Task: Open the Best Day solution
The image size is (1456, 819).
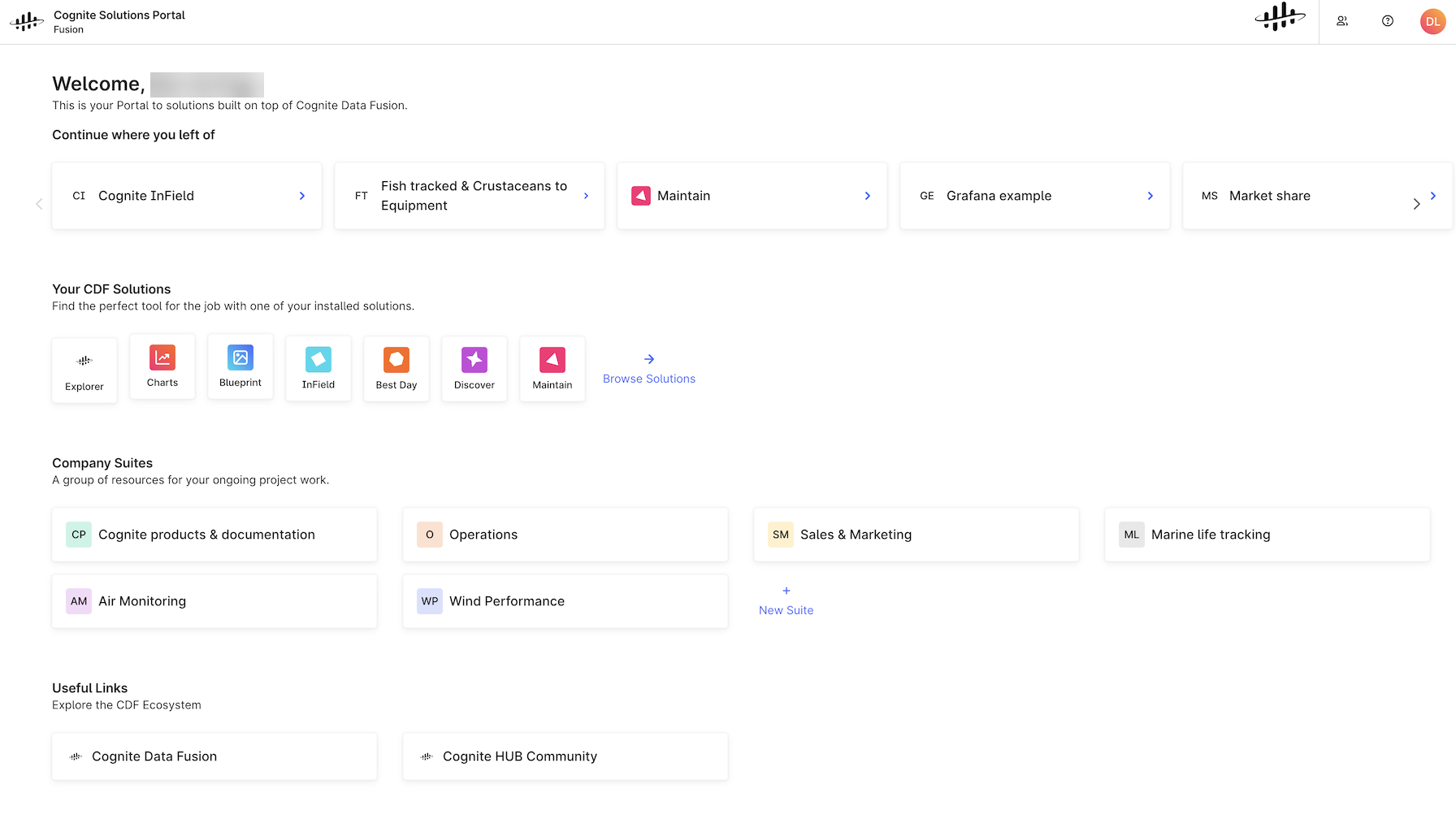Action: (x=396, y=369)
